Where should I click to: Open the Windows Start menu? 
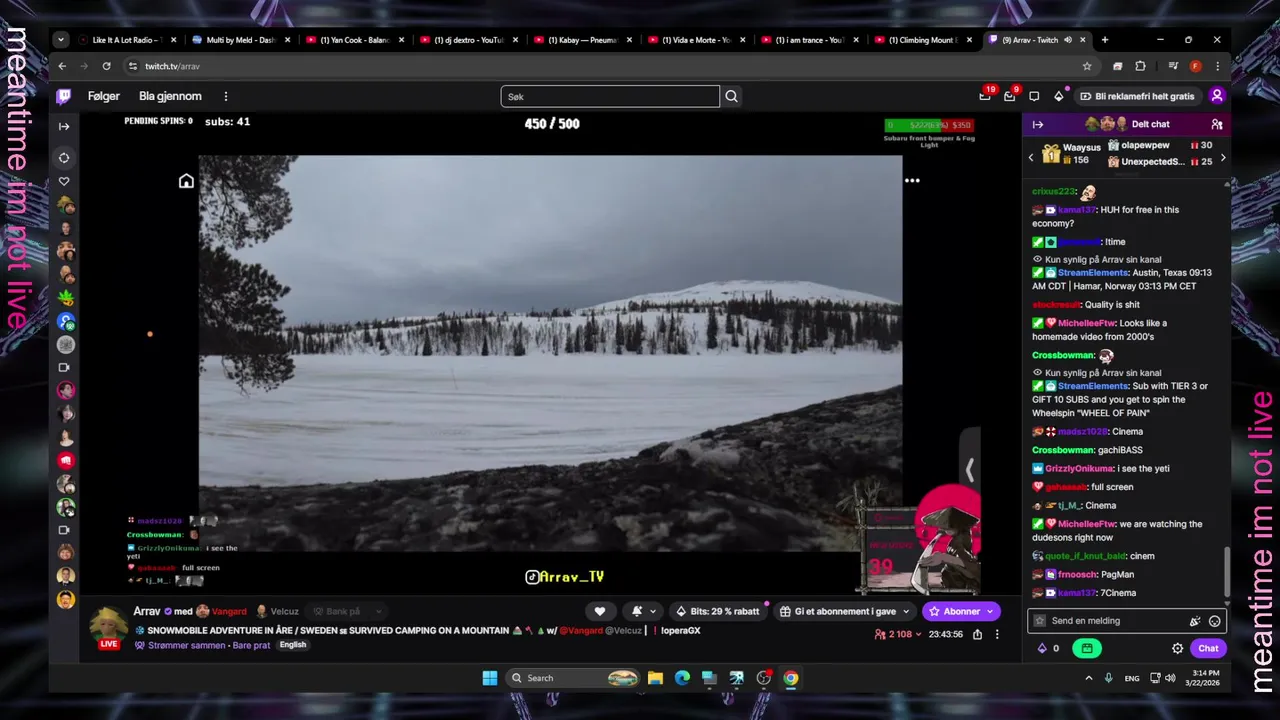pos(490,678)
